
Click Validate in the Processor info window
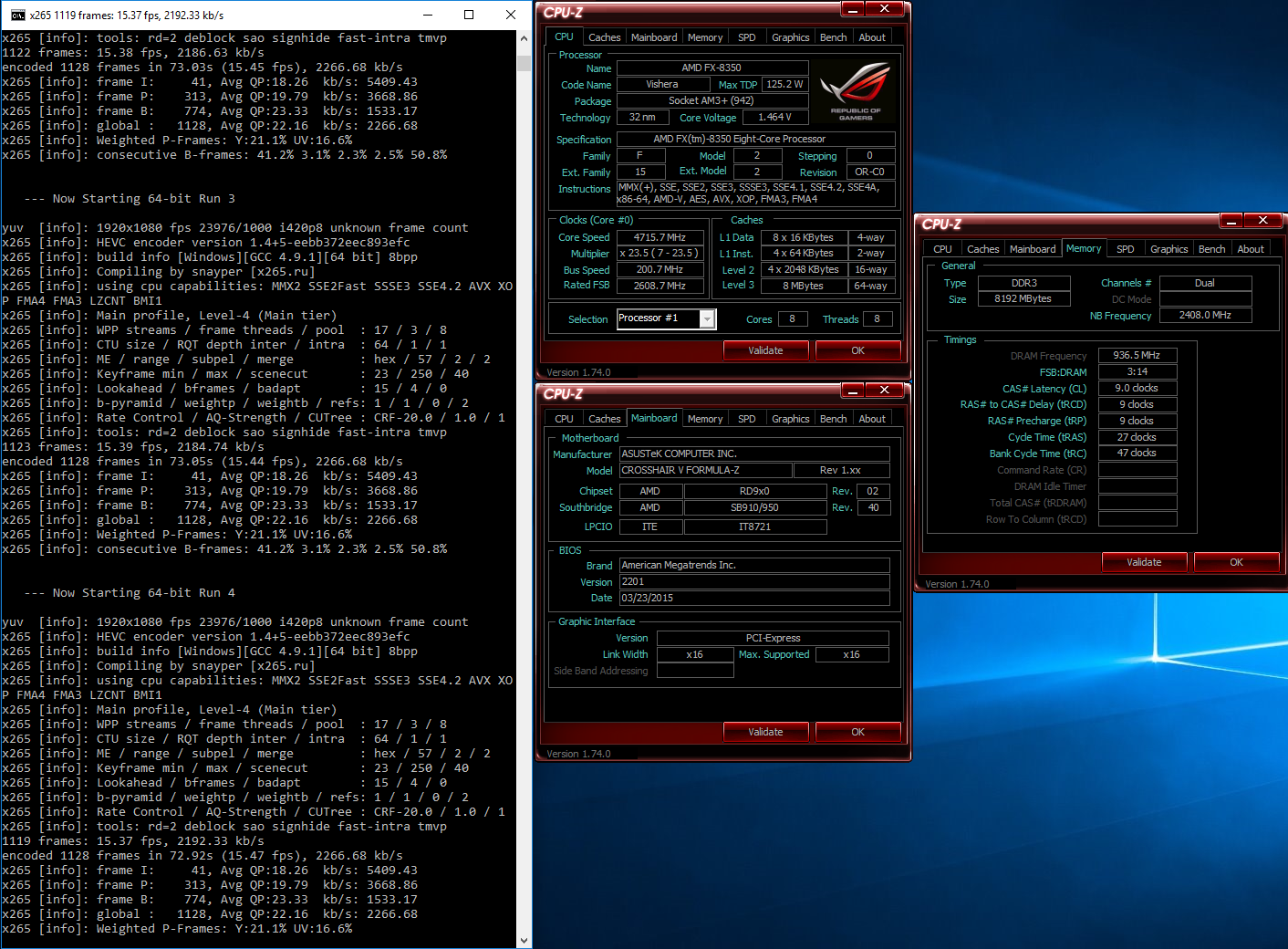(x=765, y=350)
